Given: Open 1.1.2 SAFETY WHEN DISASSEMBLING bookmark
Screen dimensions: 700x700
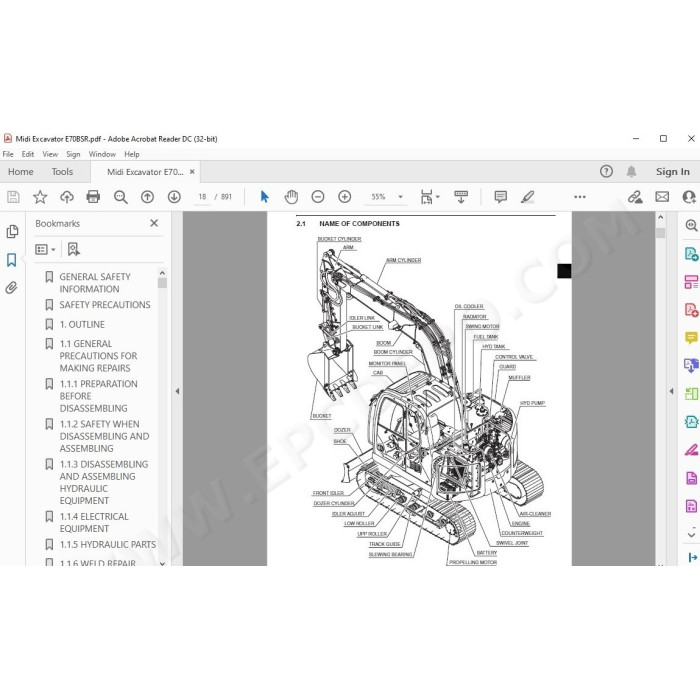Looking at the screenshot, I should click(x=104, y=436).
